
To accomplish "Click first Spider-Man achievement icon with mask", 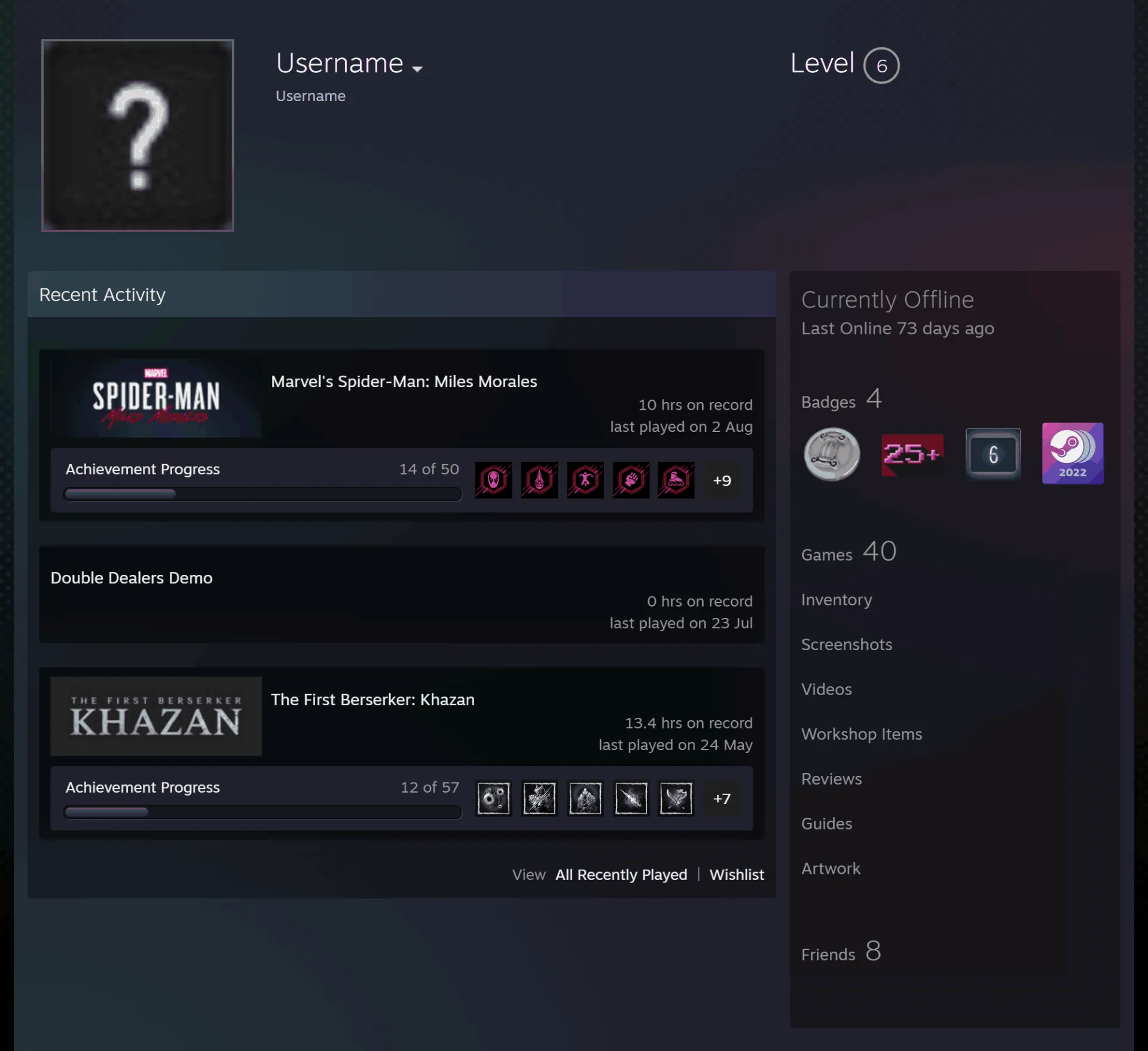I will point(494,480).
